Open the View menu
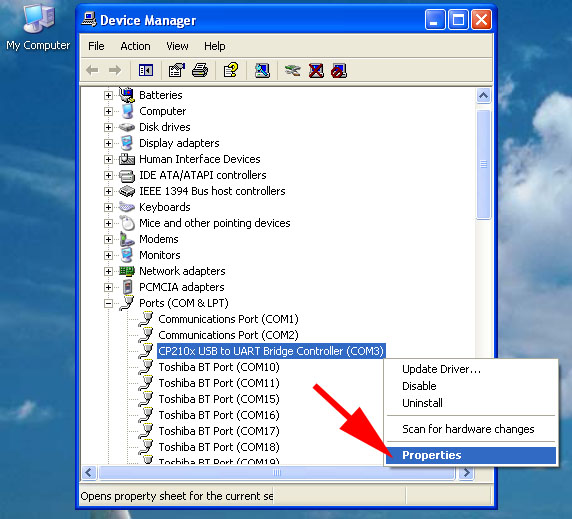The image size is (572, 519). (x=177, y=46)
